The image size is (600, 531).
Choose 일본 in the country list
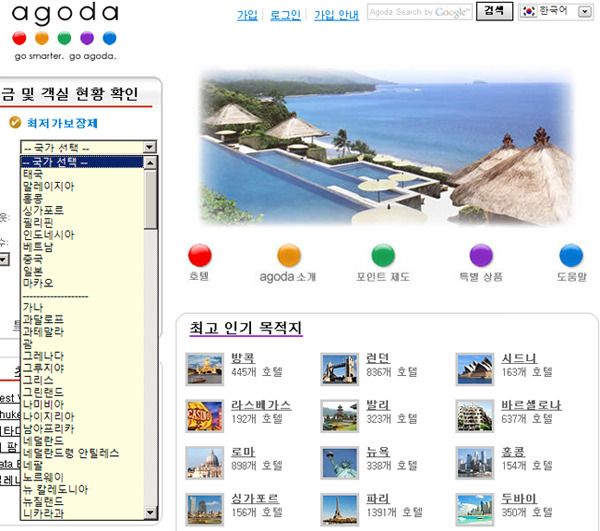[x=82, y=271]
